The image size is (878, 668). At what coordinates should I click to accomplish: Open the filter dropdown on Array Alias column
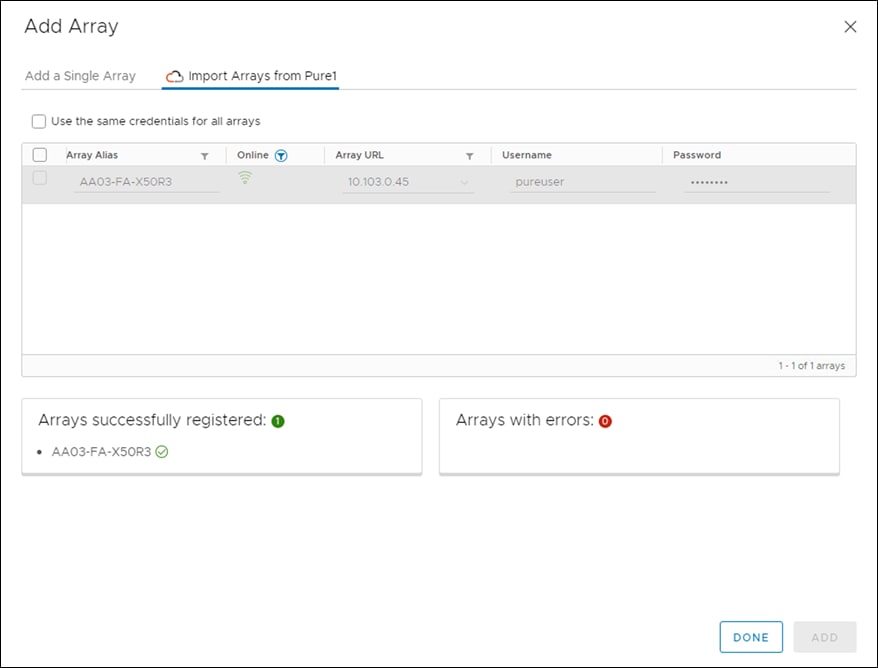point(205,155)
